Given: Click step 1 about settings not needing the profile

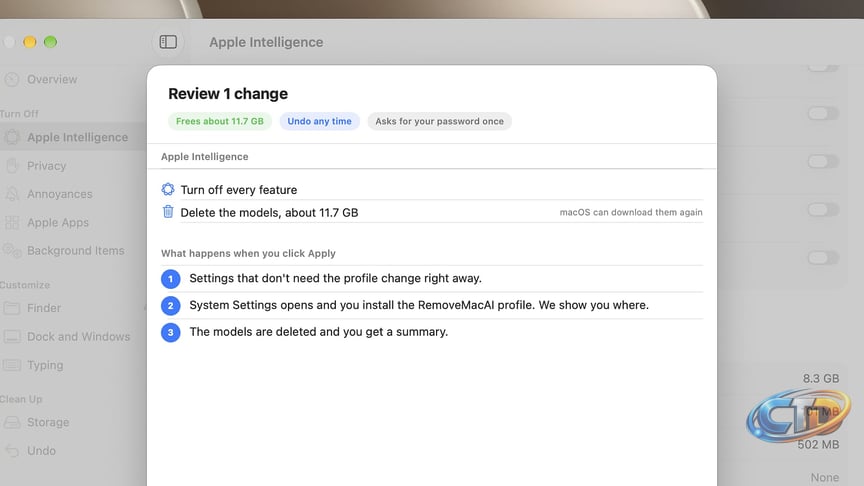Looking at the screenshot, I should (x=336, y=278).
